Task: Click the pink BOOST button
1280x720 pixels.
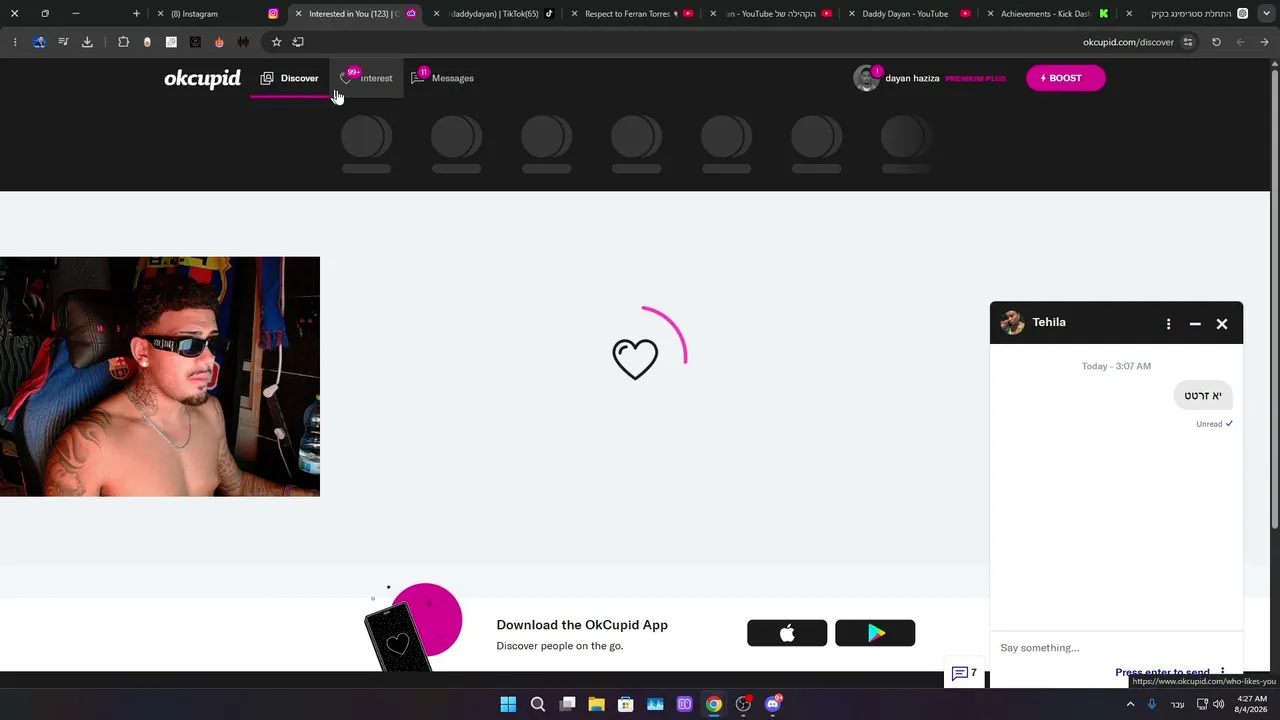Action: (x=1065, y=78)
